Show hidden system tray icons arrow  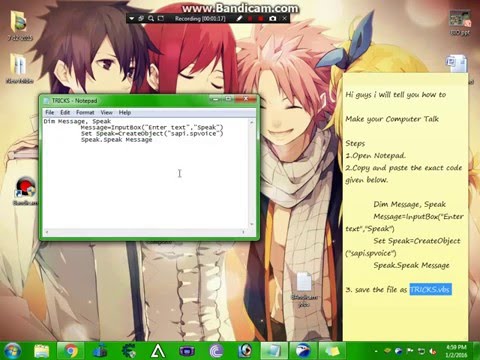[376, 351]
